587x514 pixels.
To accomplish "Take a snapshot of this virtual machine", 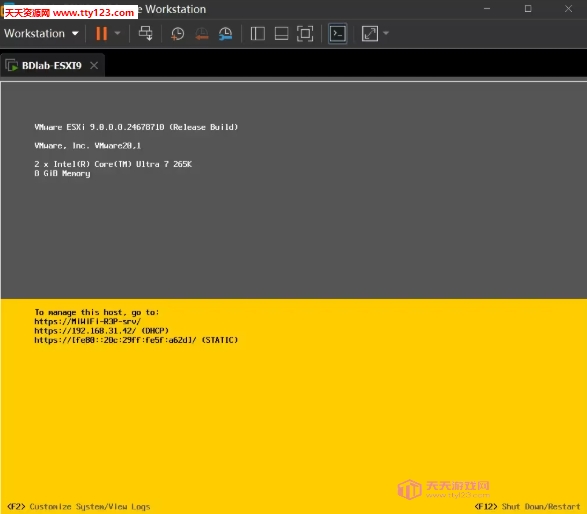I will (177, 34).
